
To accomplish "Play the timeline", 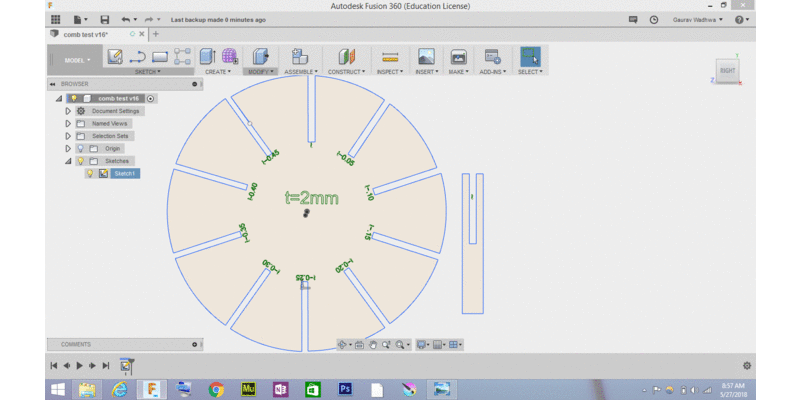I will 80,365.
